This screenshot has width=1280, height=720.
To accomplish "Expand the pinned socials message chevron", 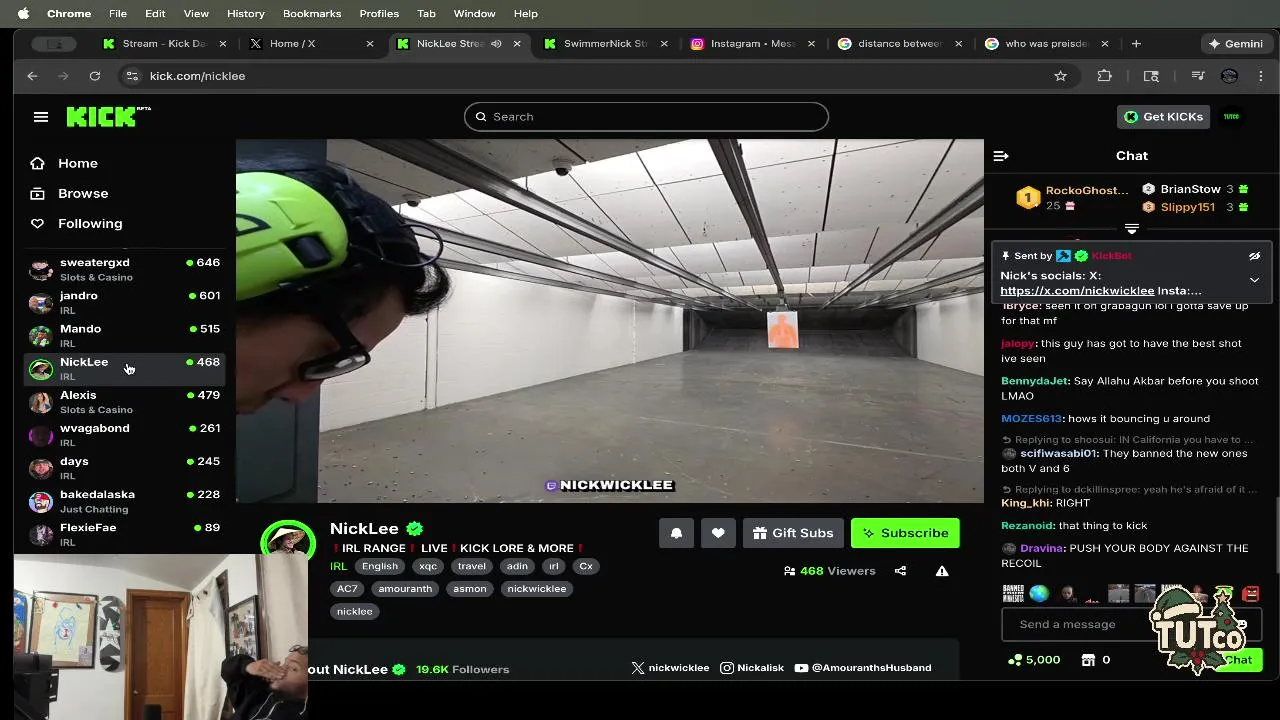I will click(1254, 280).
